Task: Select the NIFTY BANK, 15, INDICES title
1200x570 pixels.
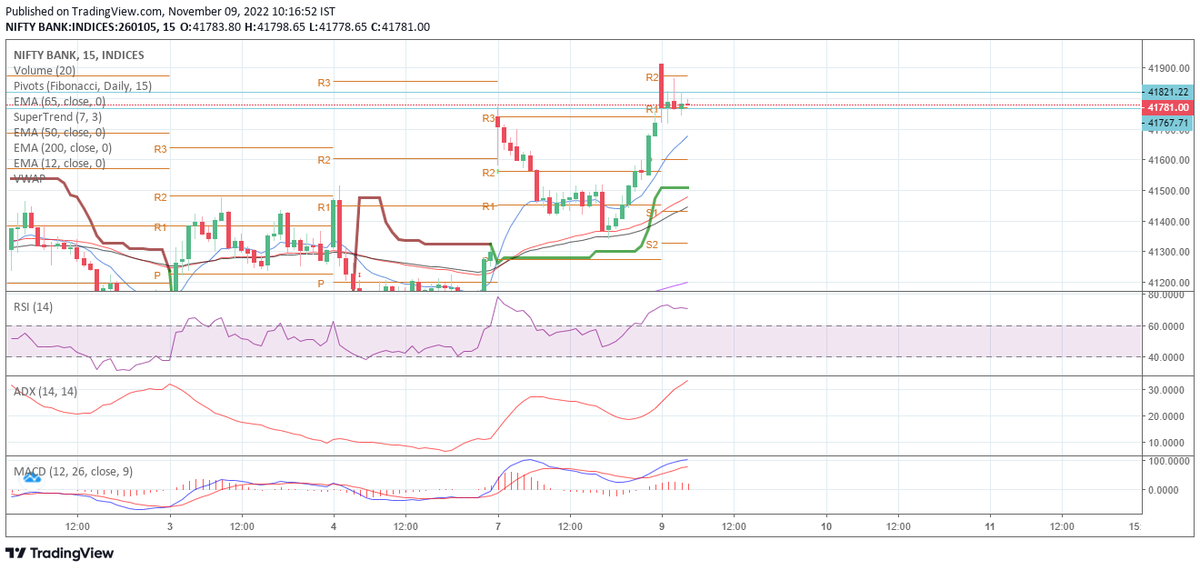Action: (x=78, y=55)
